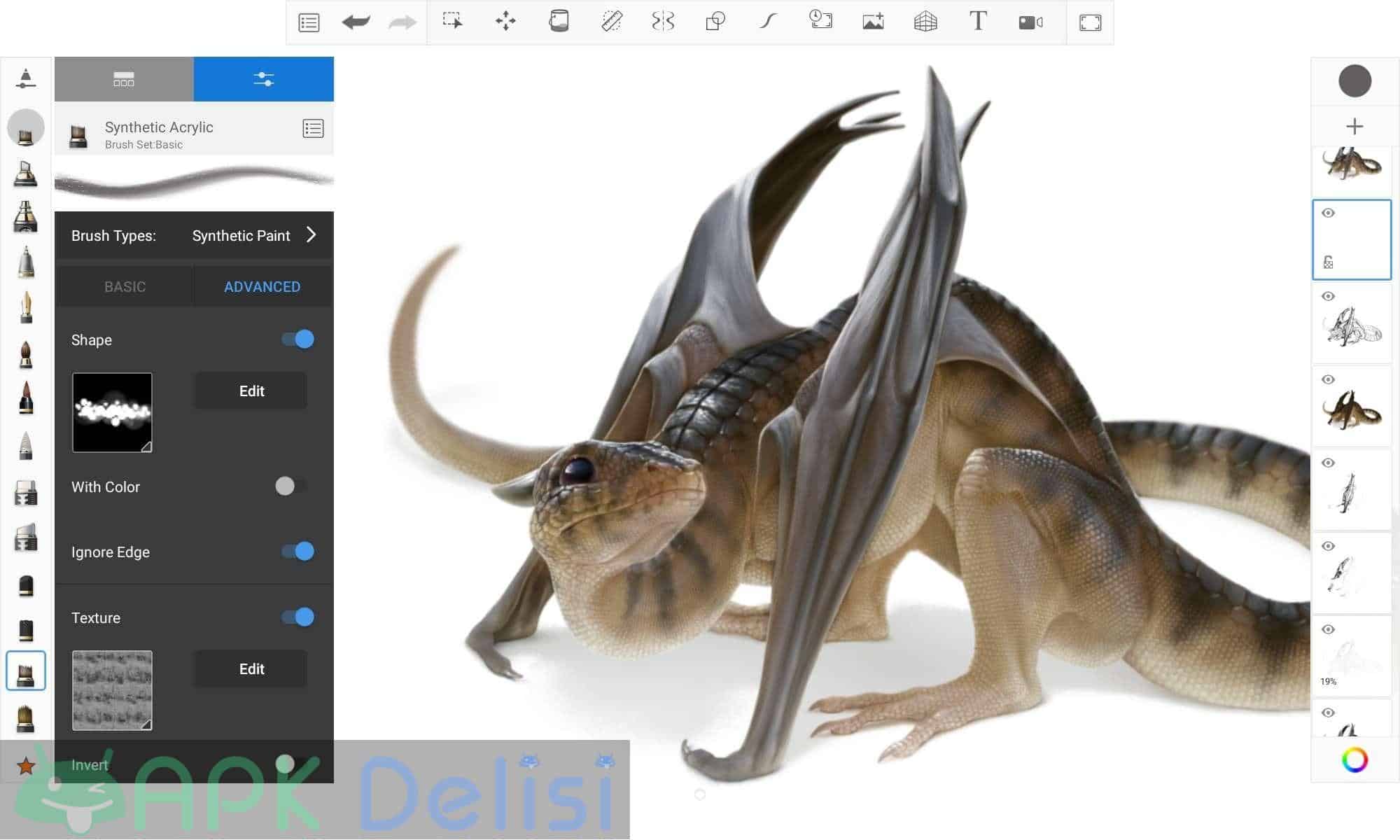Viewport: 1400px width, 840px height.
Task: Switch to the ADVANCED tab
Action: click(262, 286)
